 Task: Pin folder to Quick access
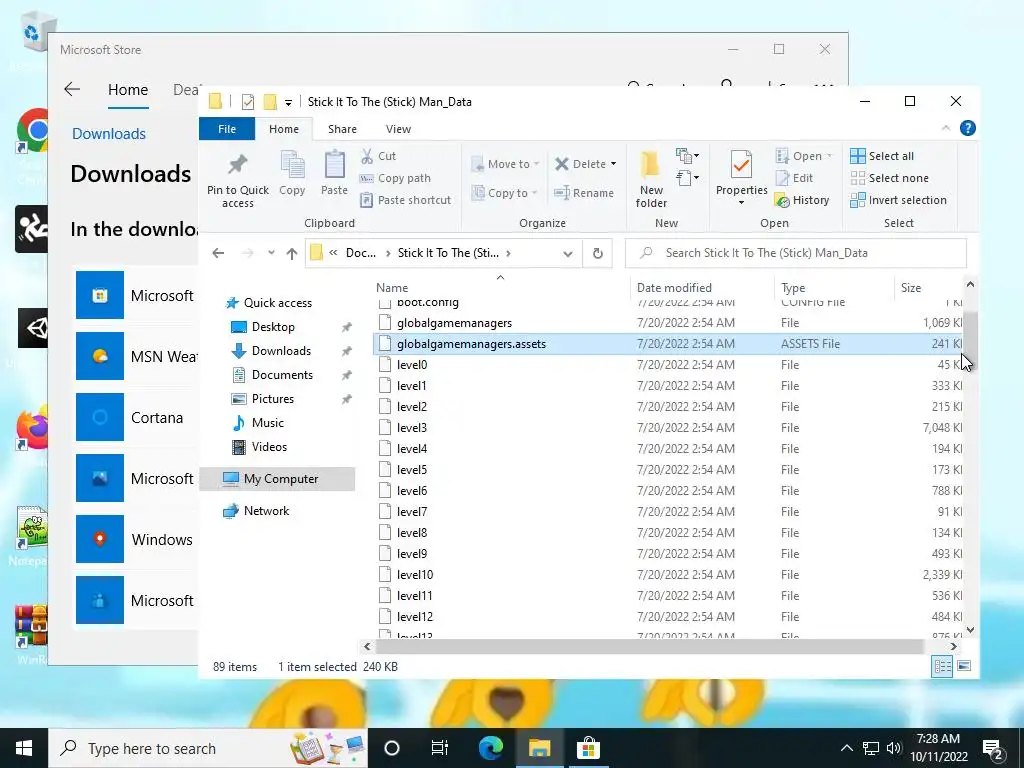point(238,178)
